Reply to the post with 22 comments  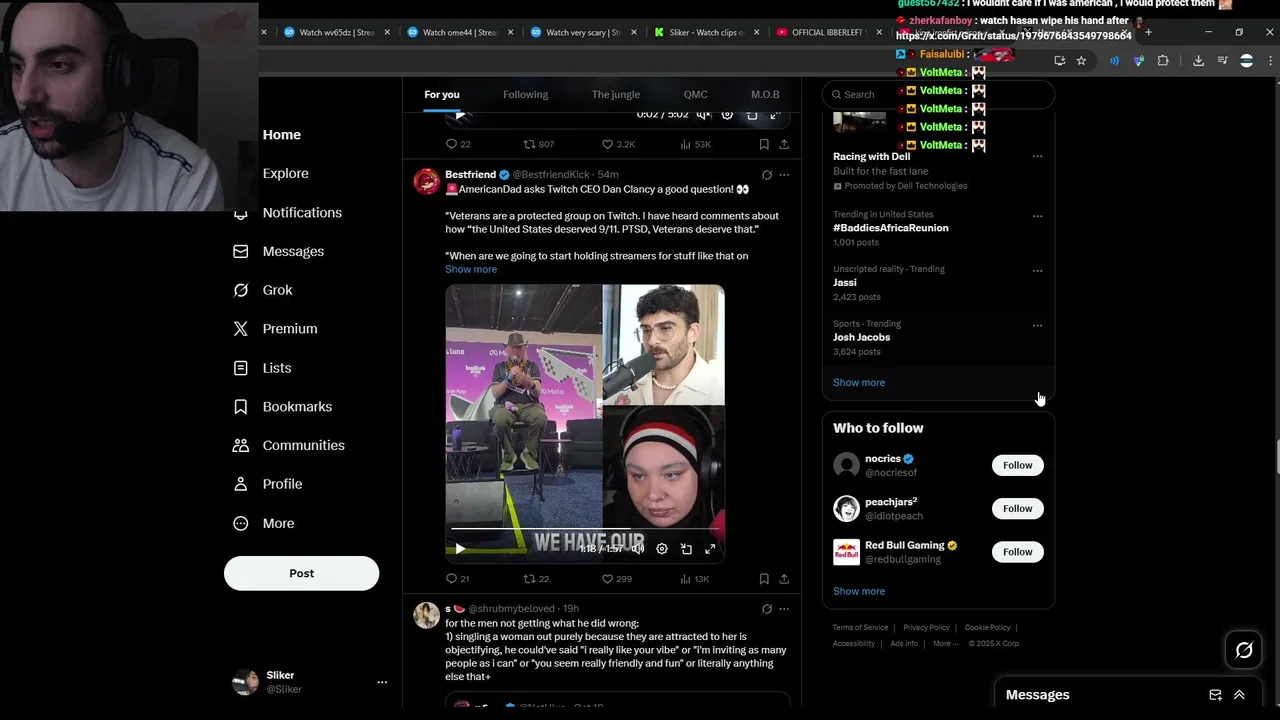coord(458,144)
